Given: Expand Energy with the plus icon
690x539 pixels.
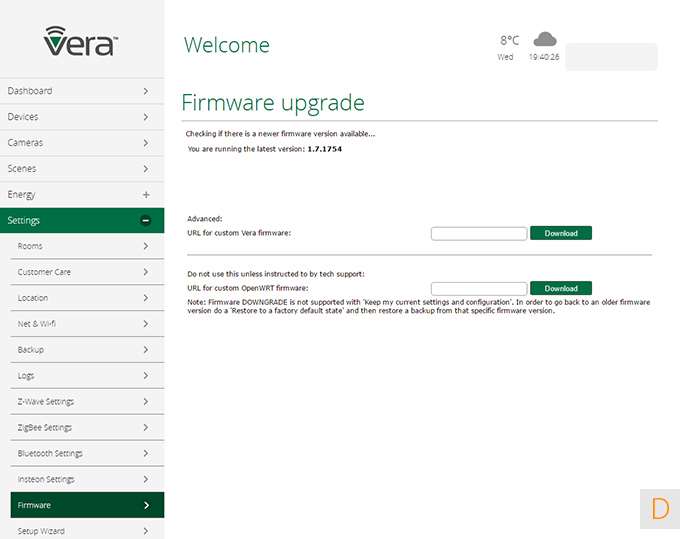Looking at the screenshot, I should [x=146, y=194].
